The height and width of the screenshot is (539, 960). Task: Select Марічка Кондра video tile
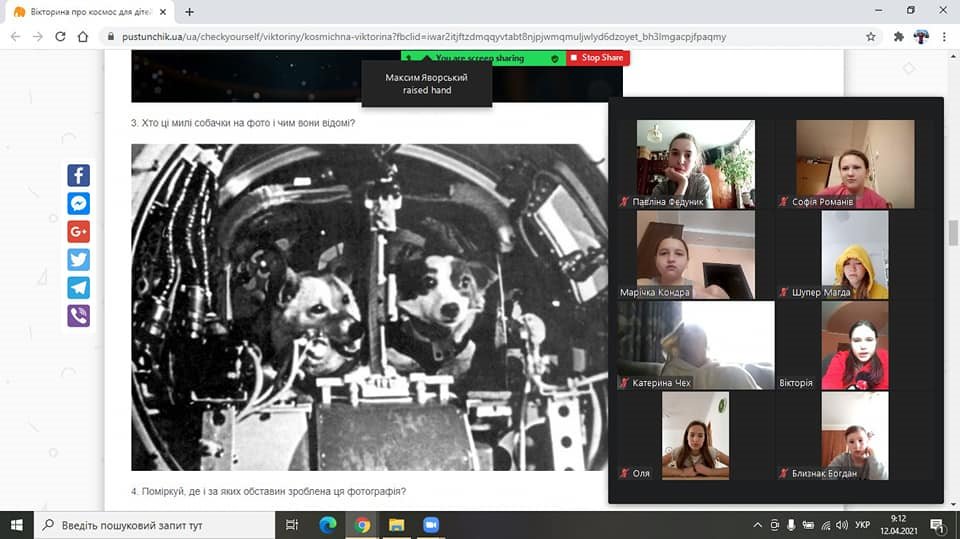(x=696, y=255)
